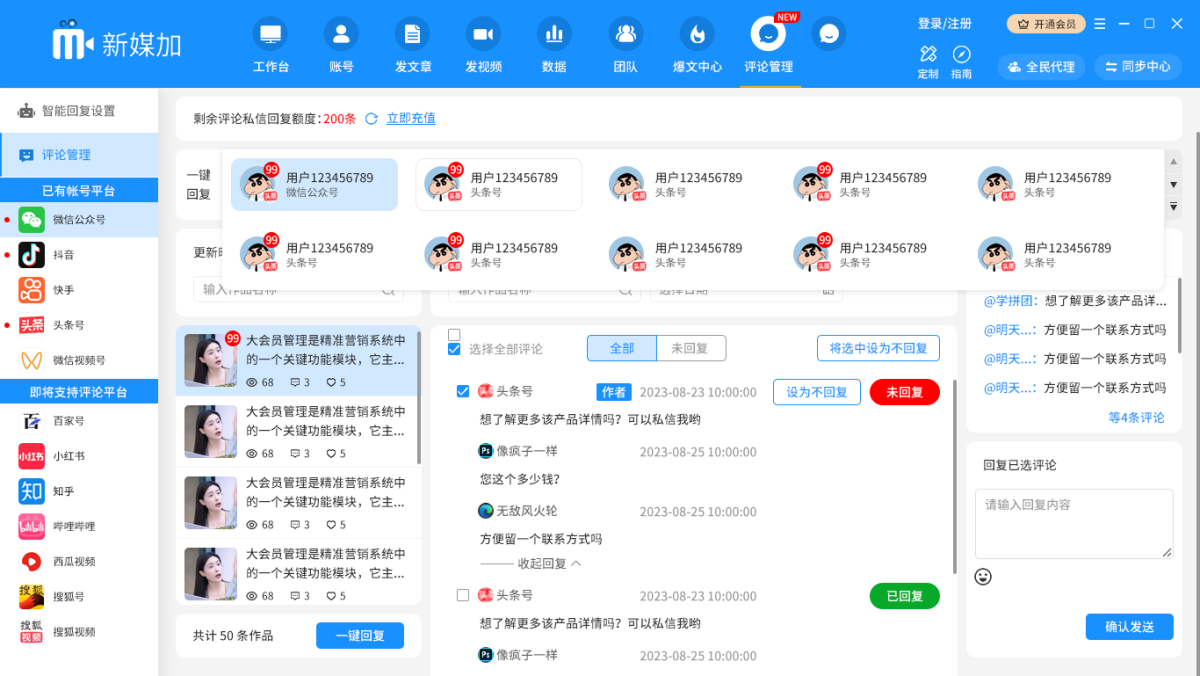Image resolution: width=1200 pixels, height=676 pixels.
Task: Check the 选择全部评论 select-all checkbox
Action: 454,350
